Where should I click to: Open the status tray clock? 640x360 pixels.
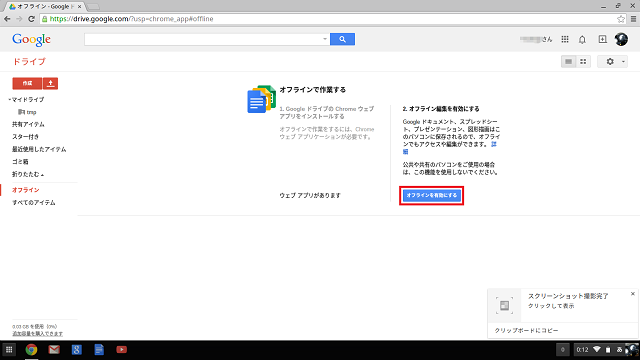tap(582, 350)
